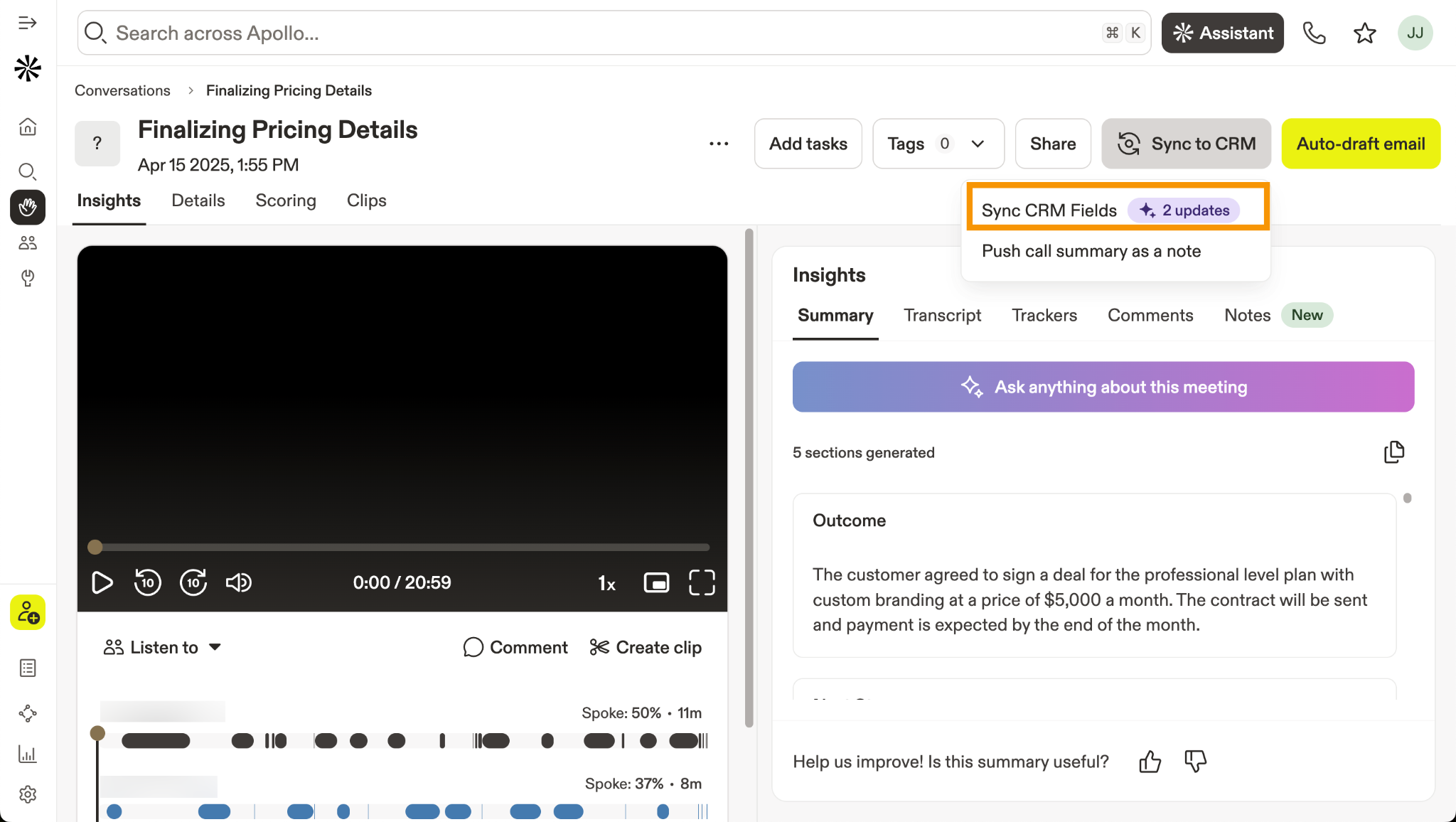Click the question mark conversation icon
The image size is (1456, 822).
coord(97,144)
